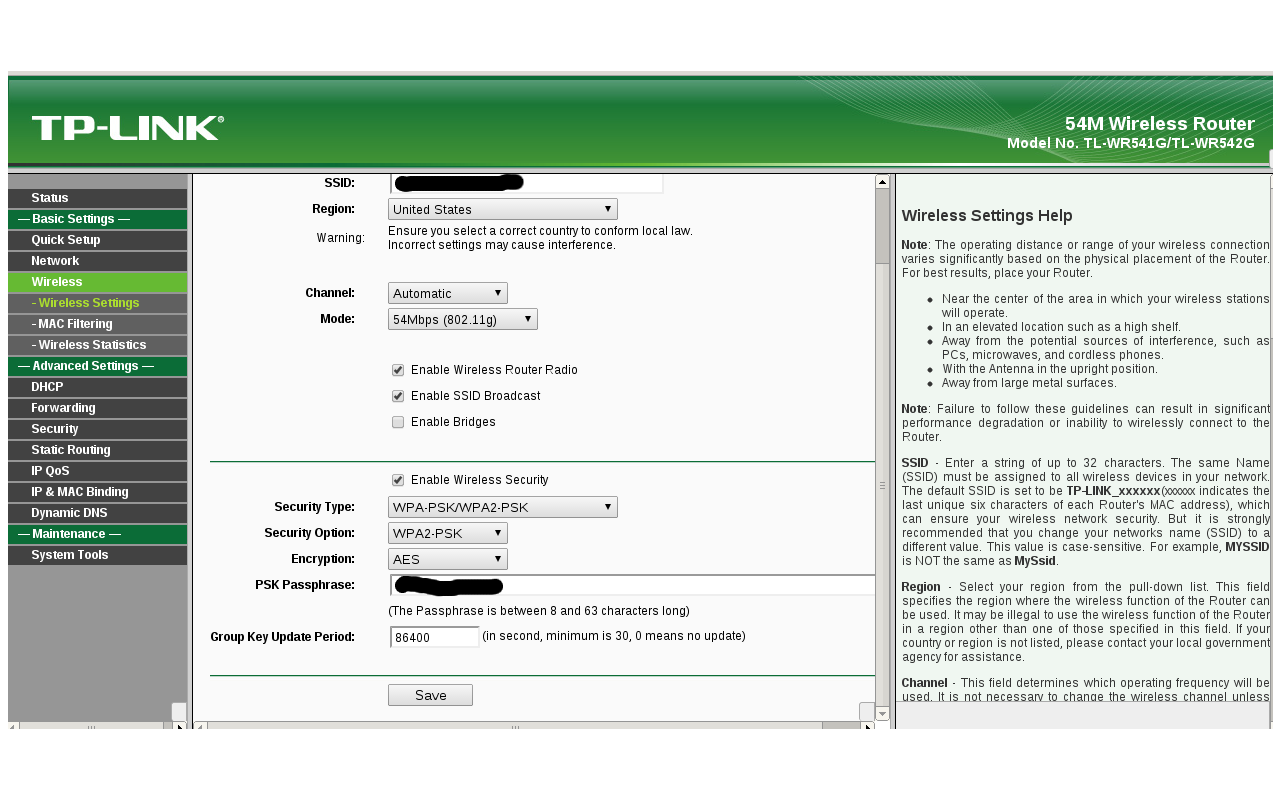Click the passphrase length hint text

[539, 610]
